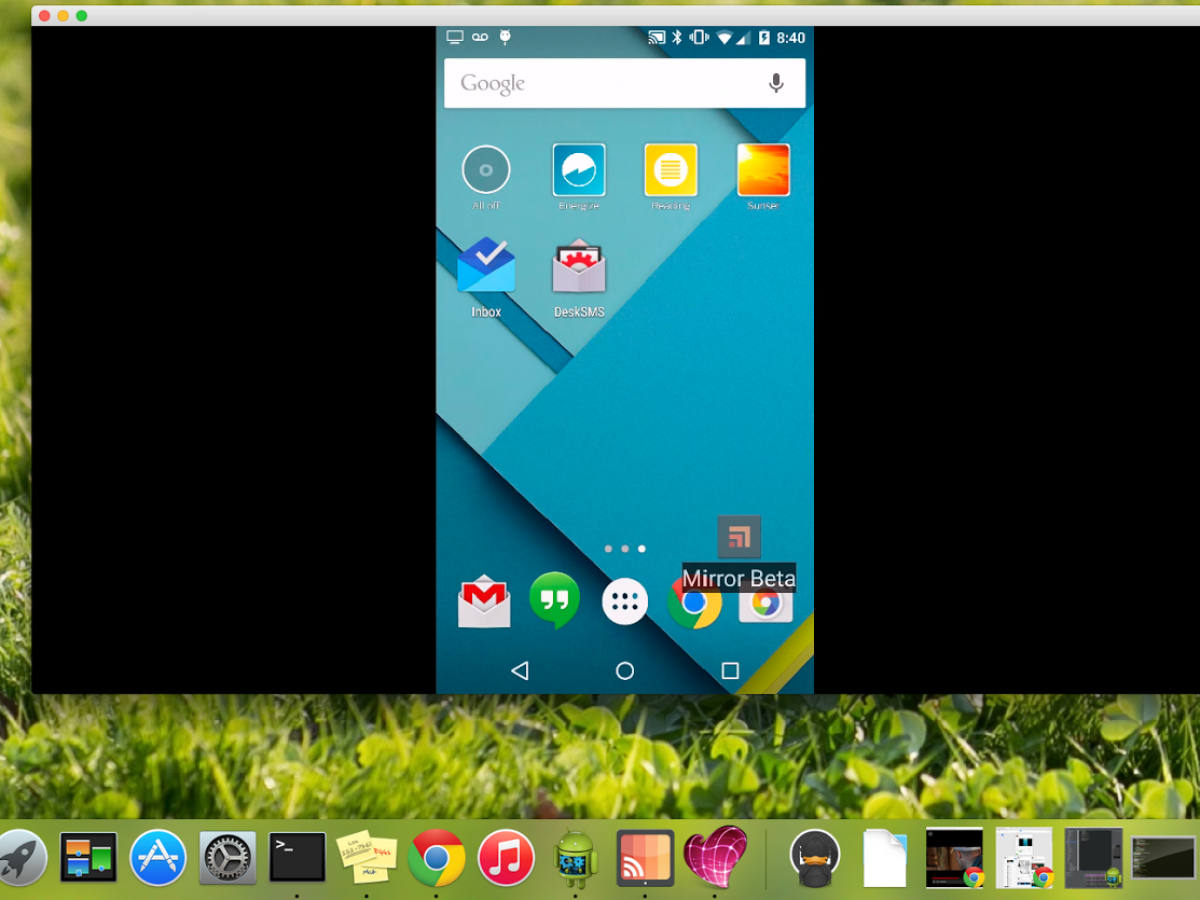Open the Android robot app in Dock
The width and height of the screenshot is (1200, 900).
[x=576, y=858]
